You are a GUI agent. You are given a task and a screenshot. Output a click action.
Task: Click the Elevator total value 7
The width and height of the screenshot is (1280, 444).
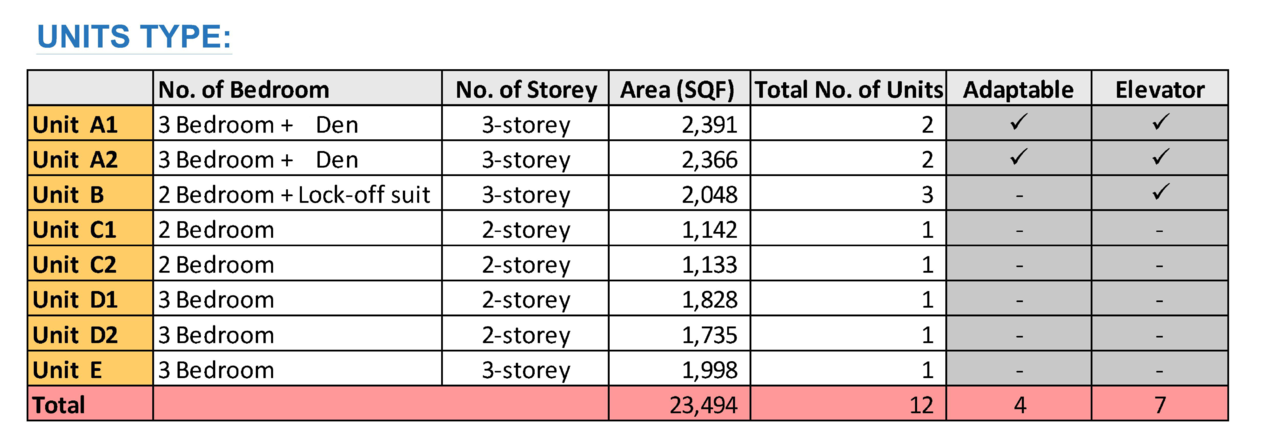tap(1160, 405)
